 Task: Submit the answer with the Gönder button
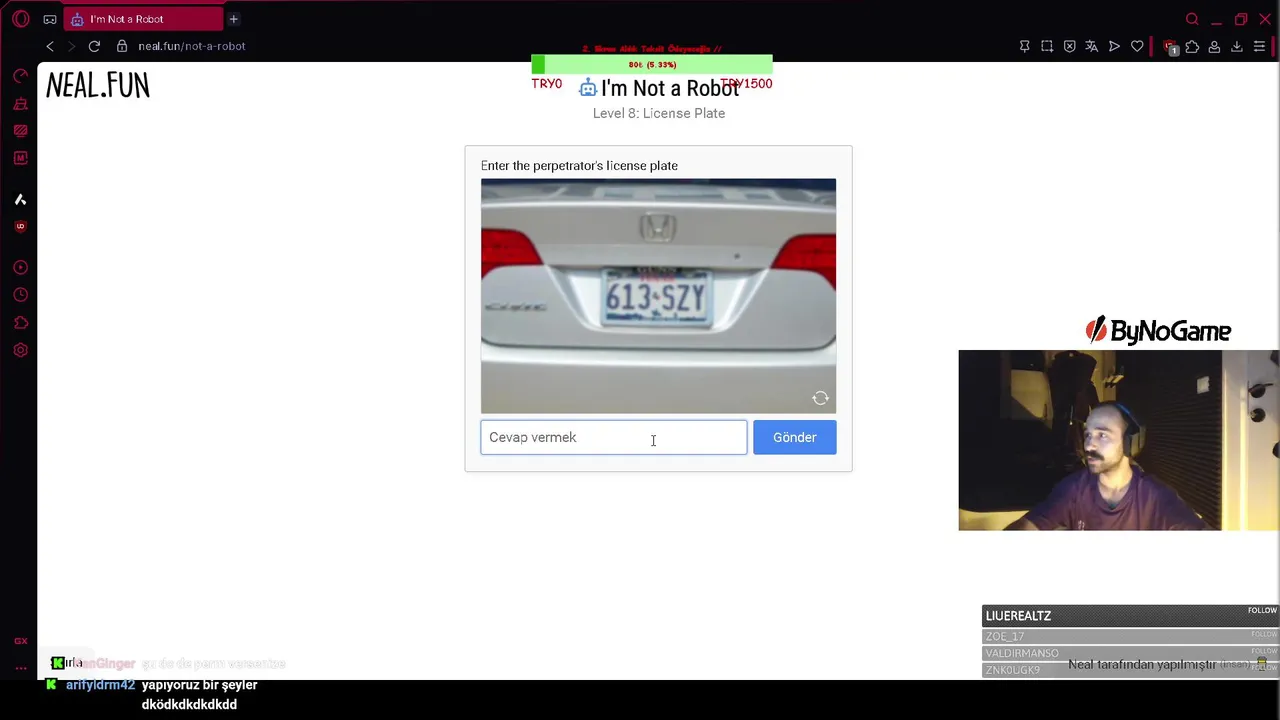(x=795, y=437)
